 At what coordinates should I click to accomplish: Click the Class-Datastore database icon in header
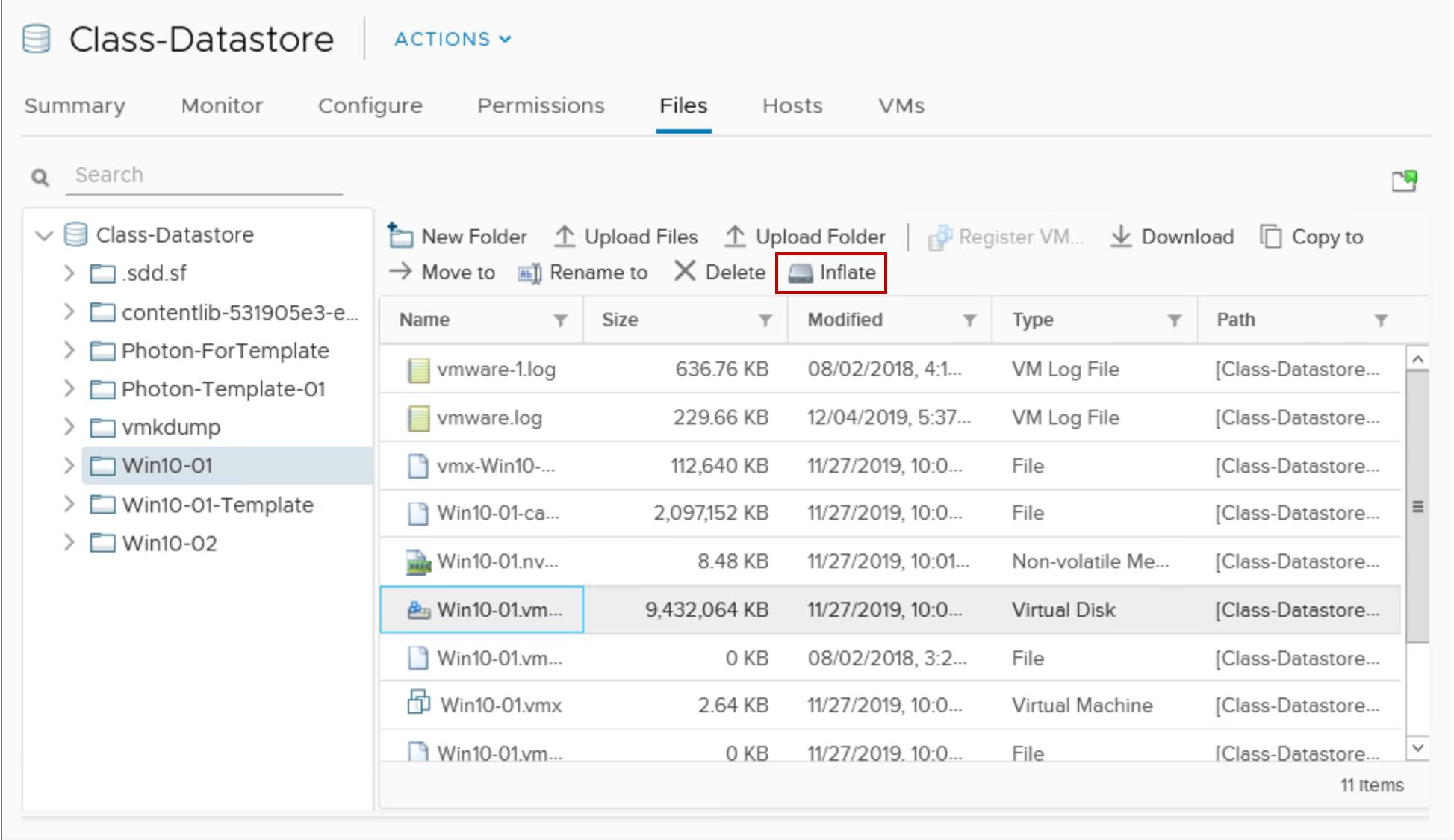(x=37, y=39)
